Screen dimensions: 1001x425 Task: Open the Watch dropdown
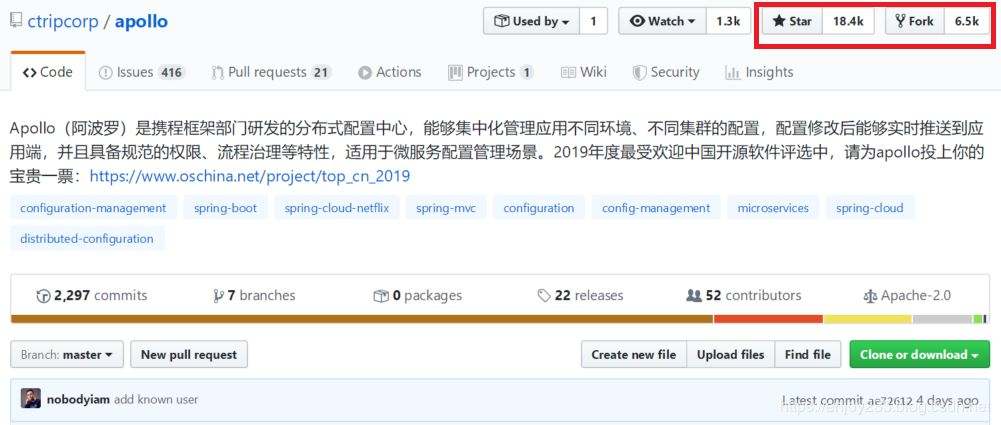pos(662,21)
